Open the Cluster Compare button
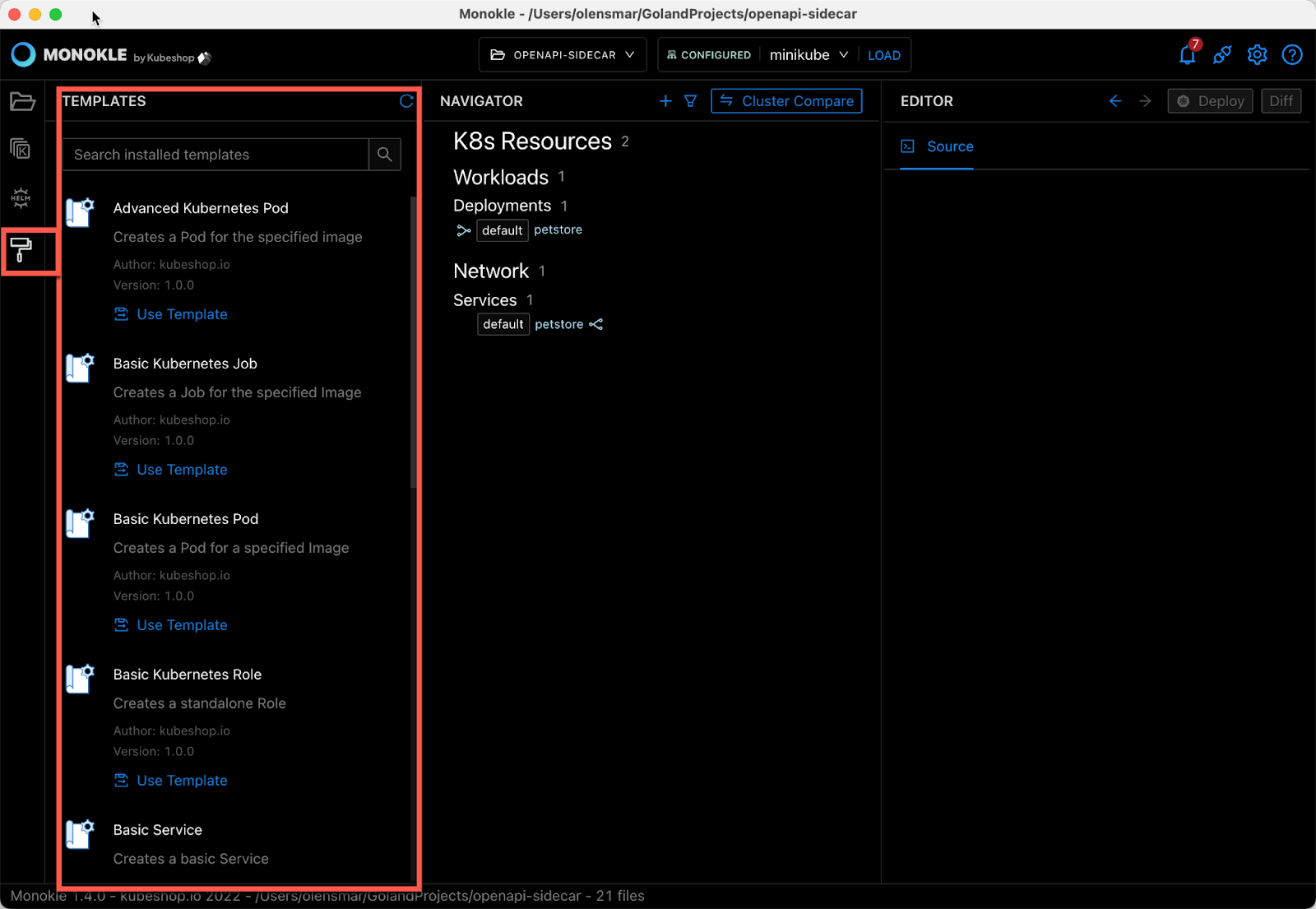Image resolution: width=1316 pixels, height=909 pixels. [786, 100]
